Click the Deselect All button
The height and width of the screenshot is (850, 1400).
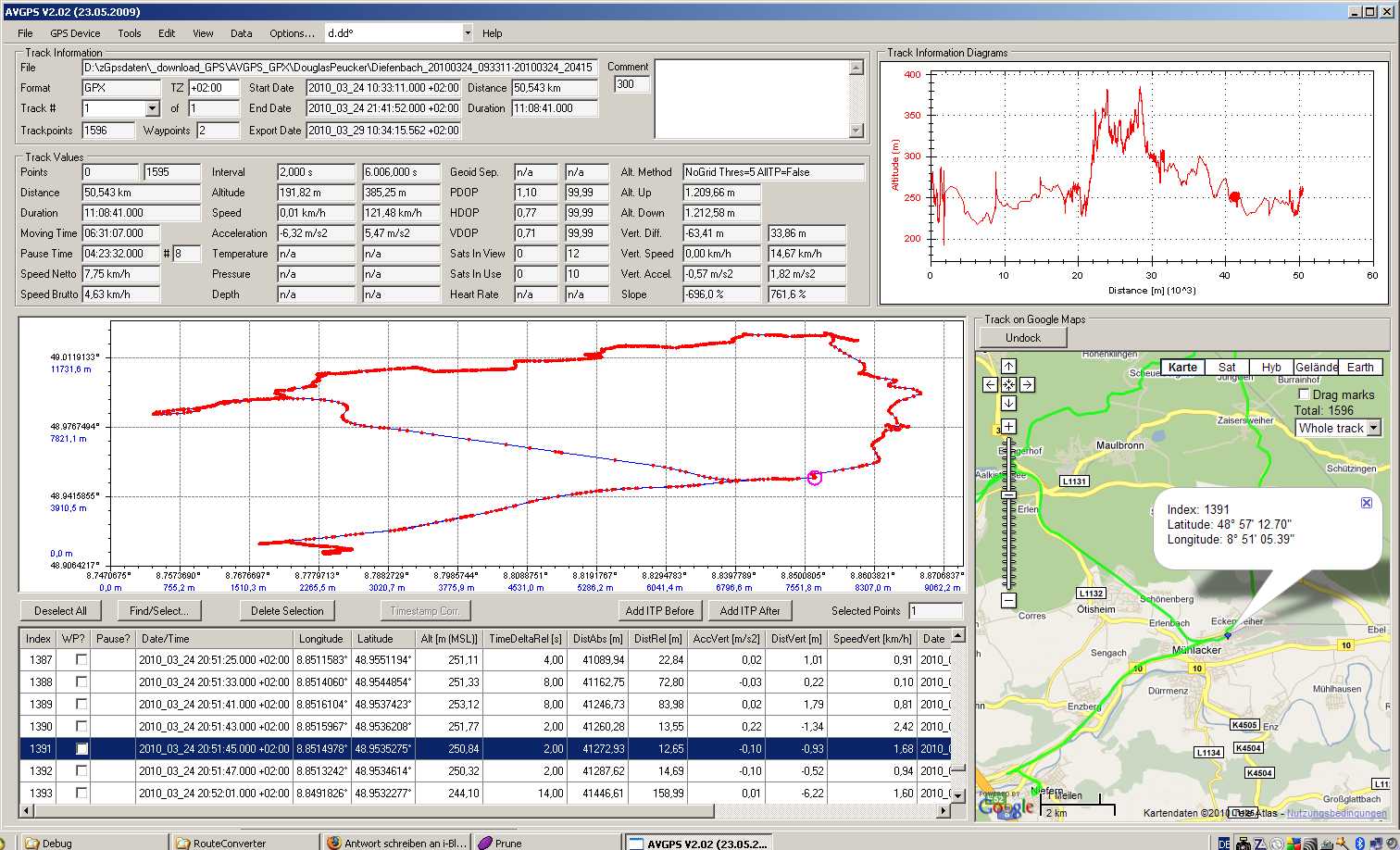point(60,610)
